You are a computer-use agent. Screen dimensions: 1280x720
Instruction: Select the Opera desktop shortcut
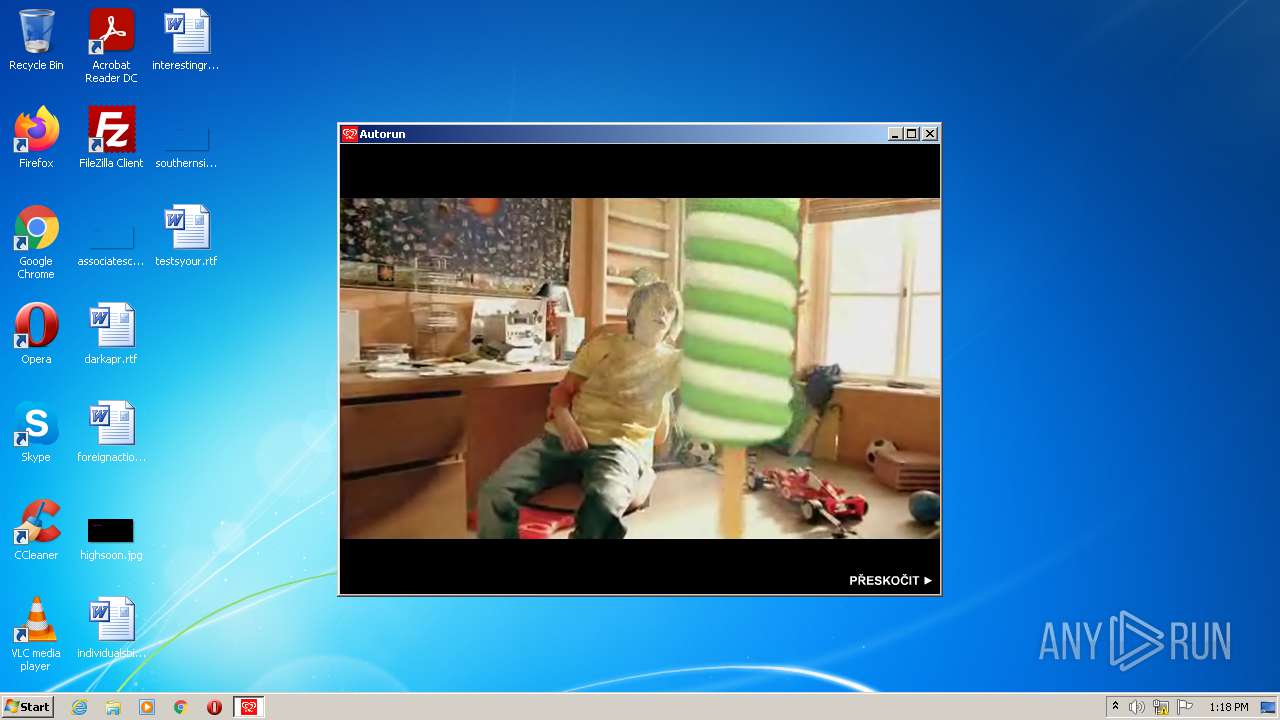coord(36,334)
